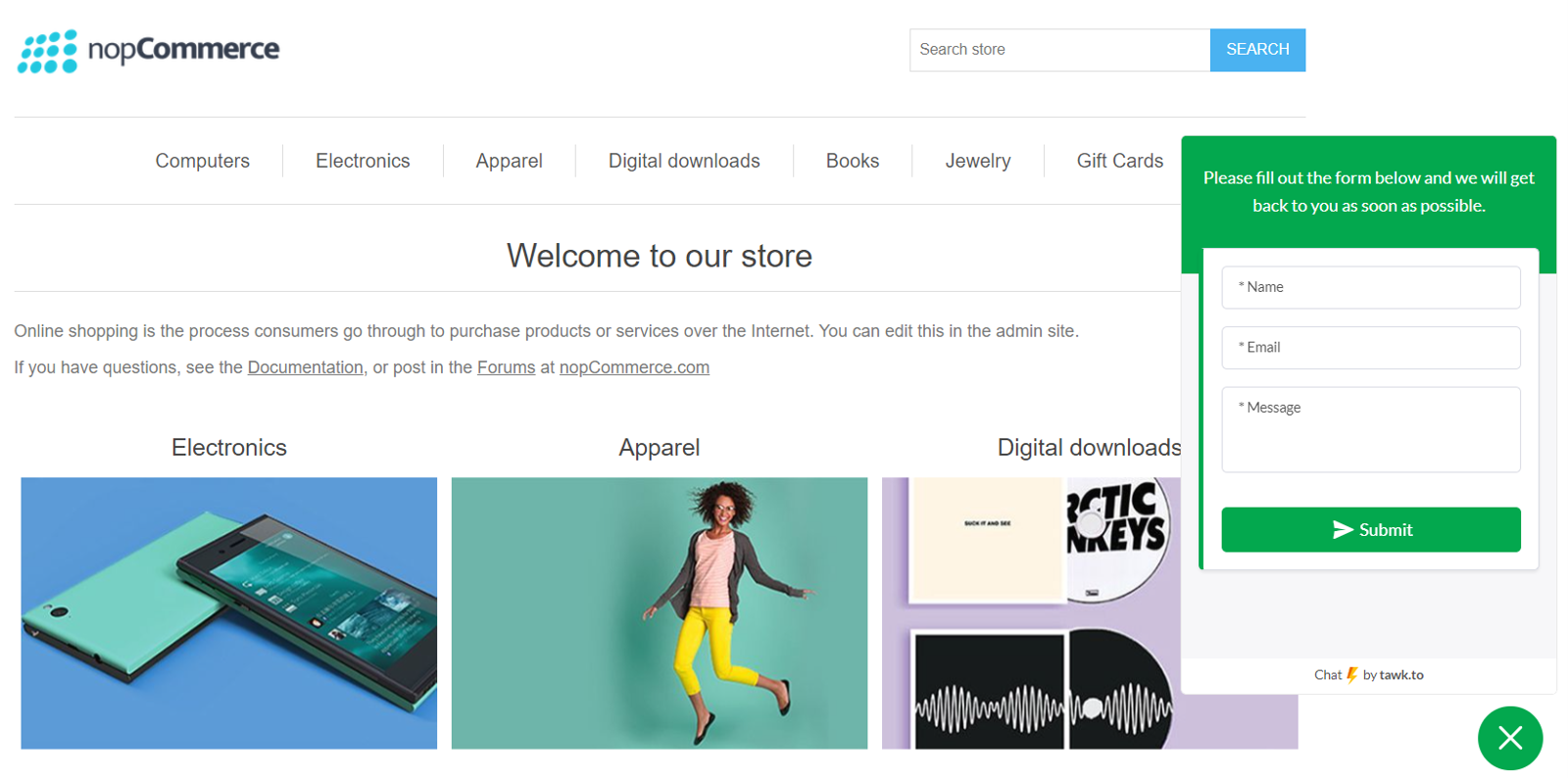Focus the Search store input field
1568x778 pixels.
1059,50
